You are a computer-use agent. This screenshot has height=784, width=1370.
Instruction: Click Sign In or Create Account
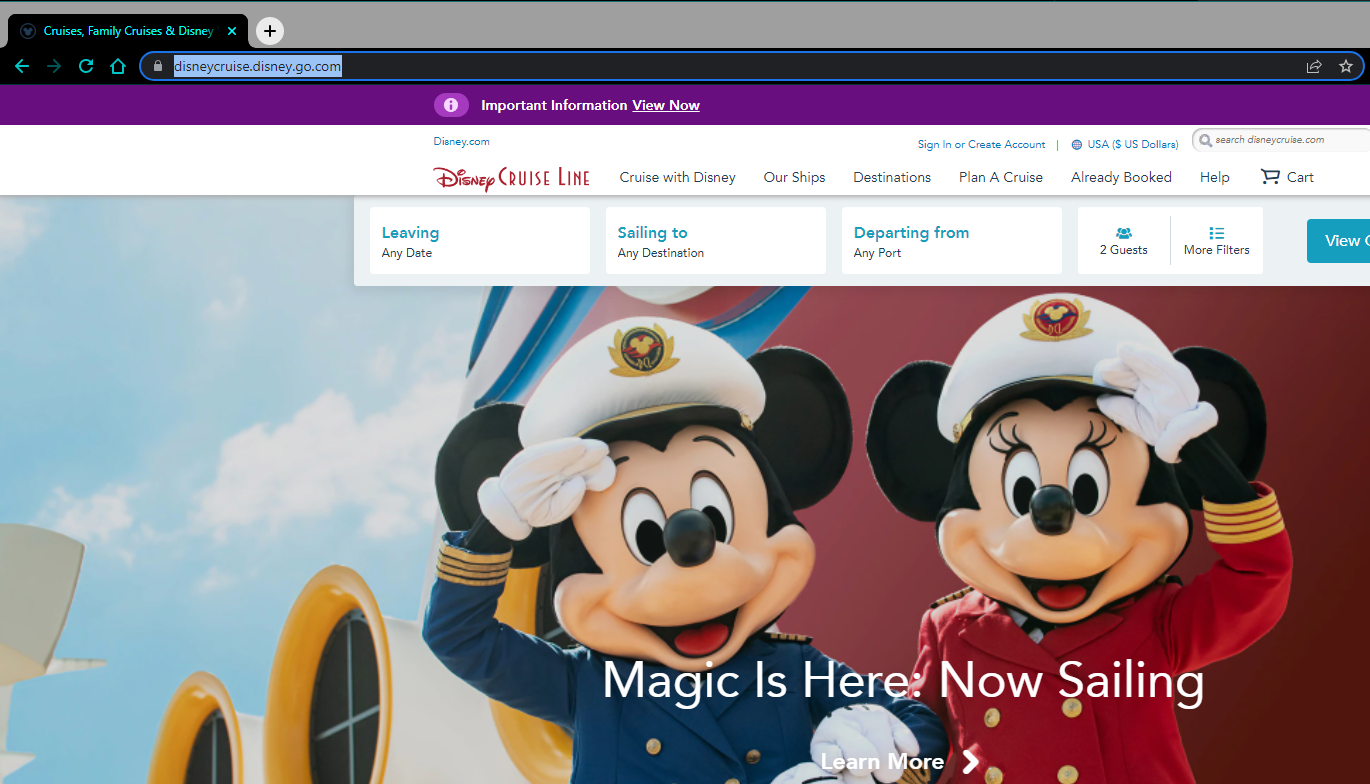[981, 144]
